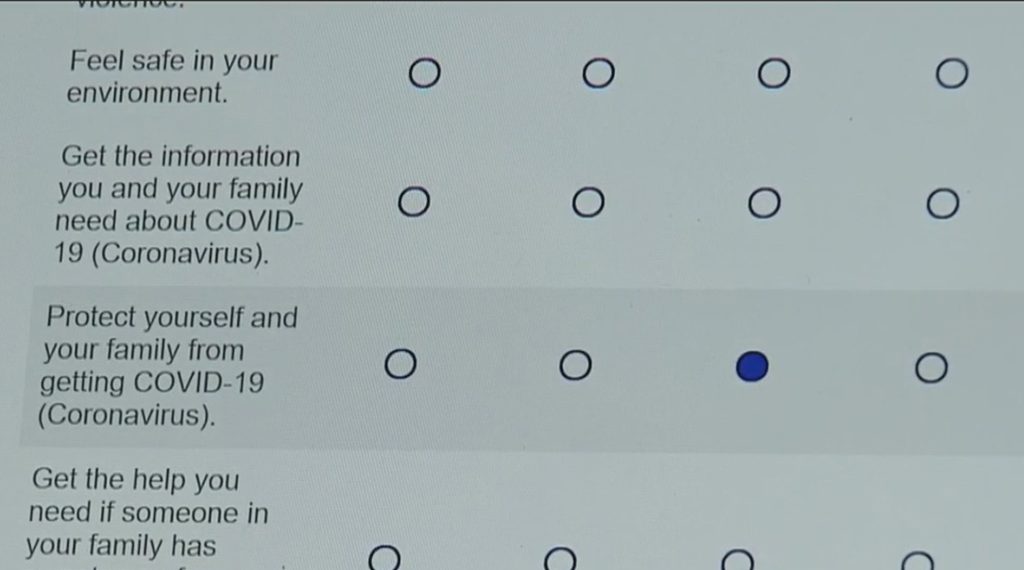1024x570 pixels.
Task: Pick fourth option for 'Feel safe in your environment'
Action: click(x=951, y=73)
